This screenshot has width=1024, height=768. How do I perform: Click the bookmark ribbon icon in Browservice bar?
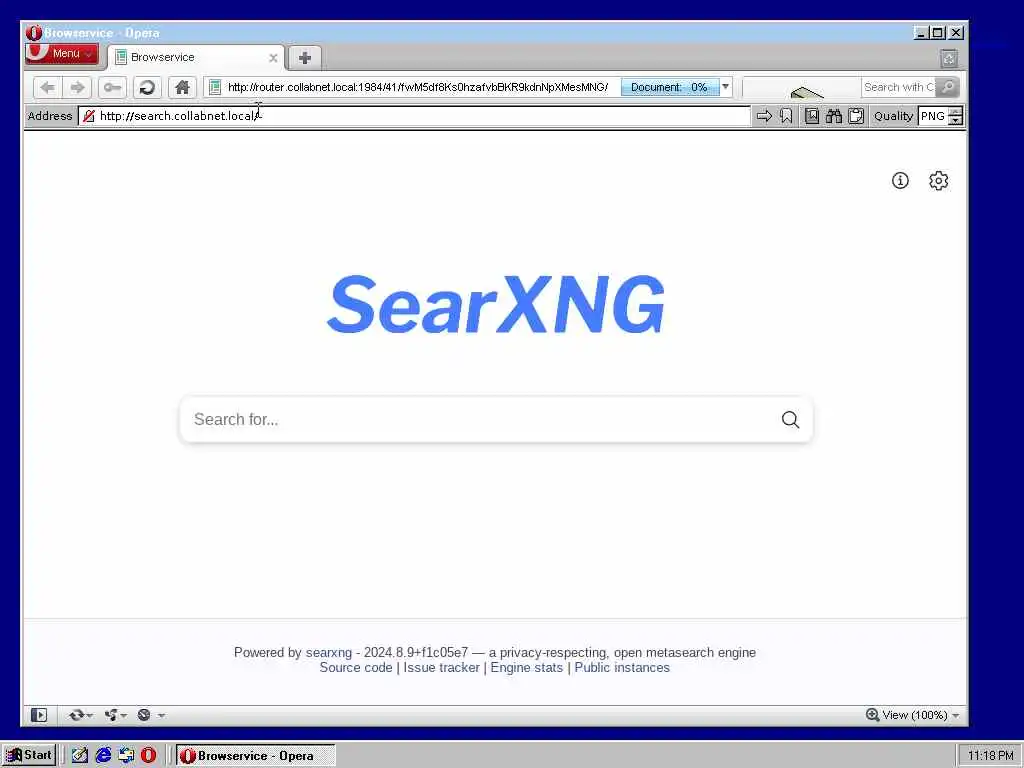(786, 116)
